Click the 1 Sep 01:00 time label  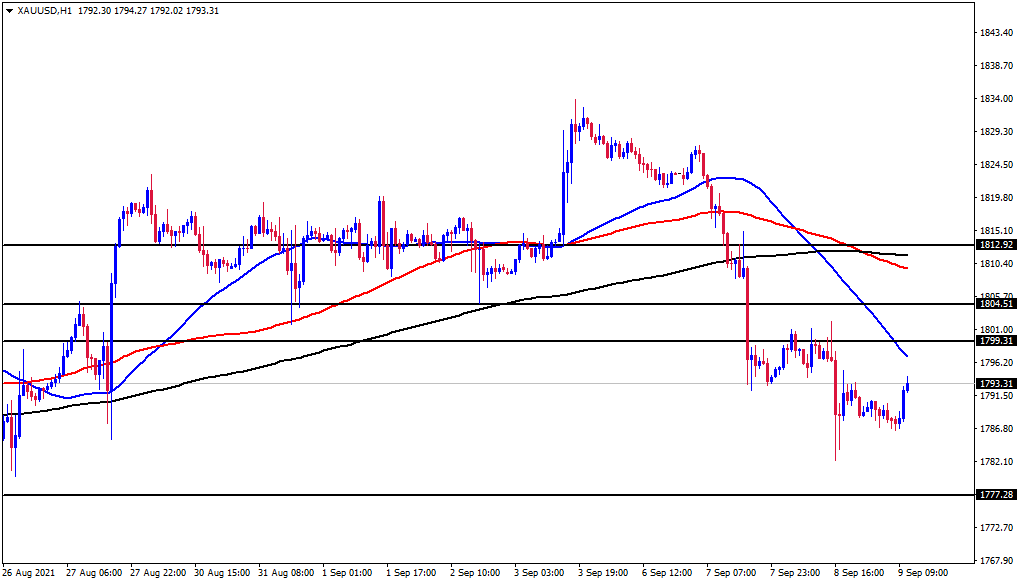click(347, 573)
